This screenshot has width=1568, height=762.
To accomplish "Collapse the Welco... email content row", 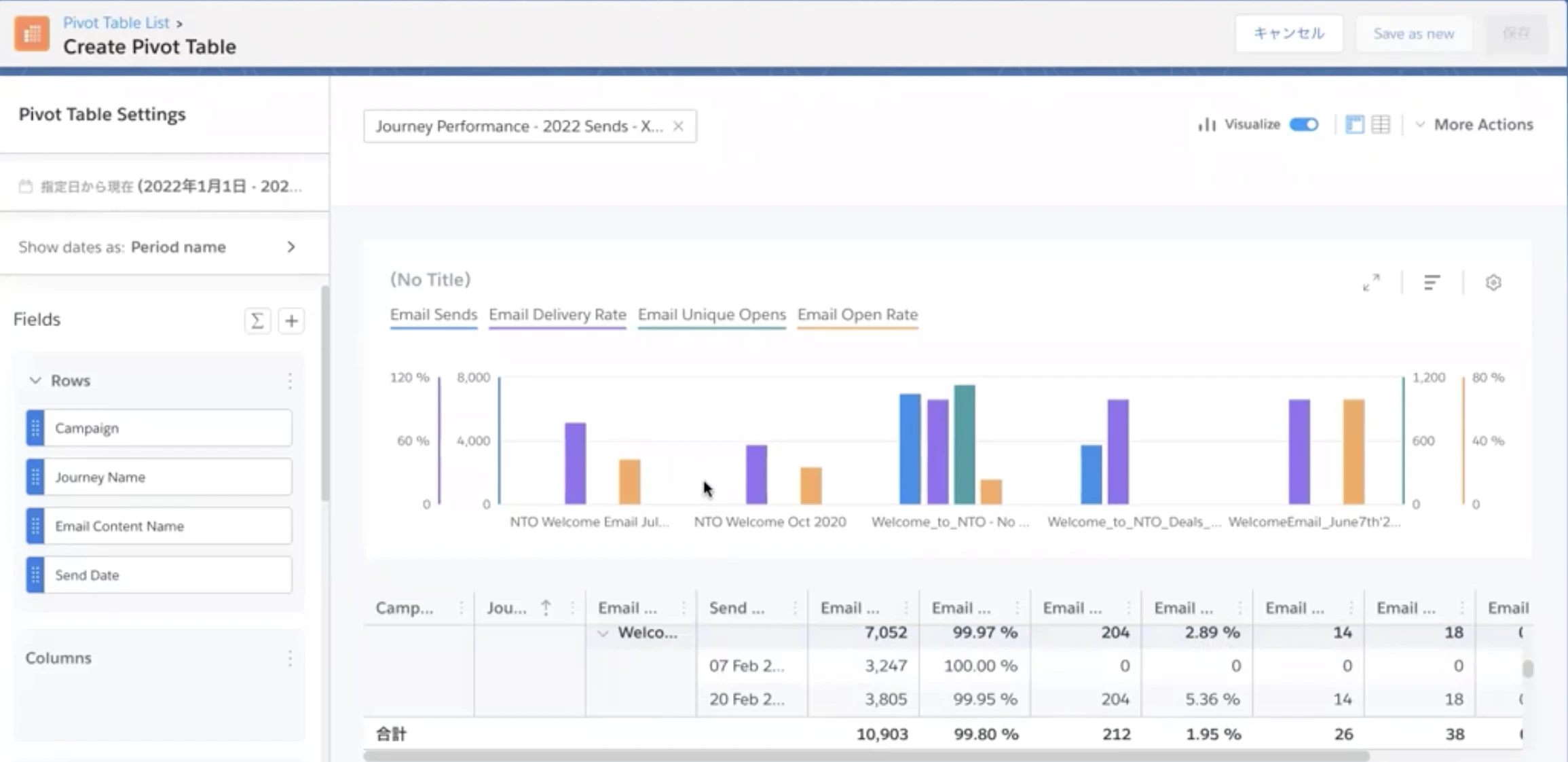I will click(x=603, y=633).
